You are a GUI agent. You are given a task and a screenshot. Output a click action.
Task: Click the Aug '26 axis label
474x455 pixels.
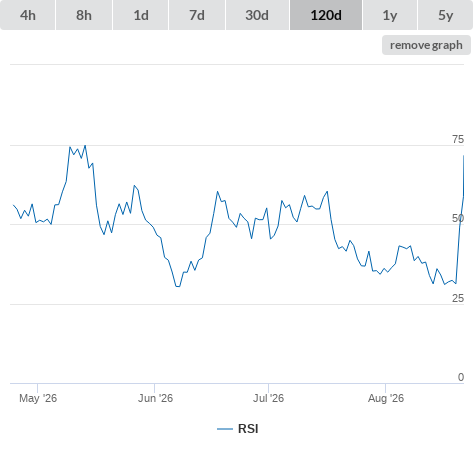pos(386,398)
